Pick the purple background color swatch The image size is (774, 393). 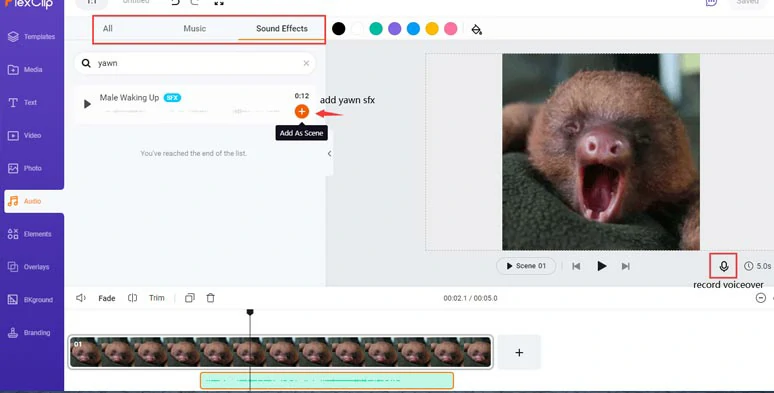pyautogui.click(x=394, y=29)
